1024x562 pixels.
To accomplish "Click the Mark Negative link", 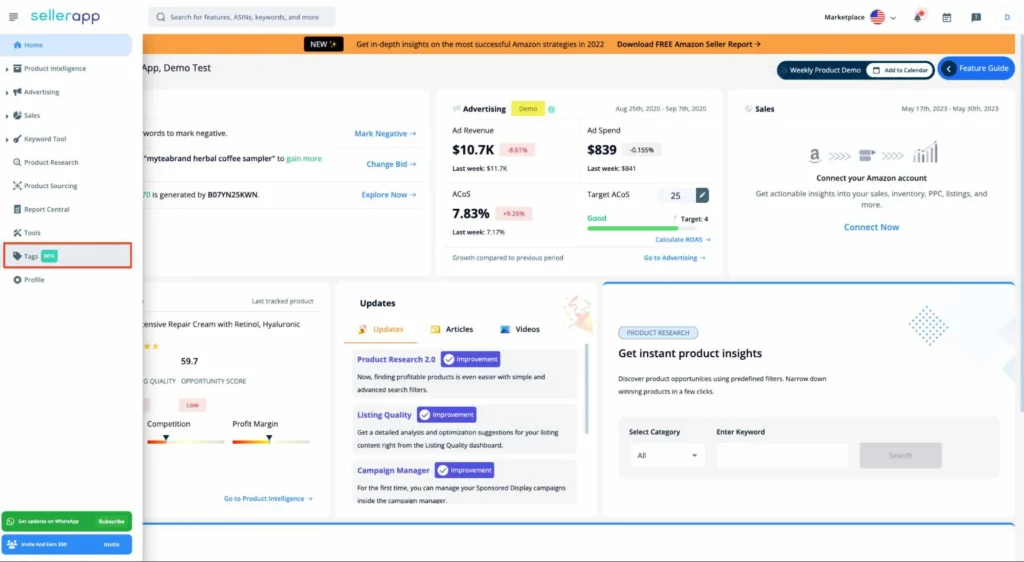I will [x=385, y=133].
